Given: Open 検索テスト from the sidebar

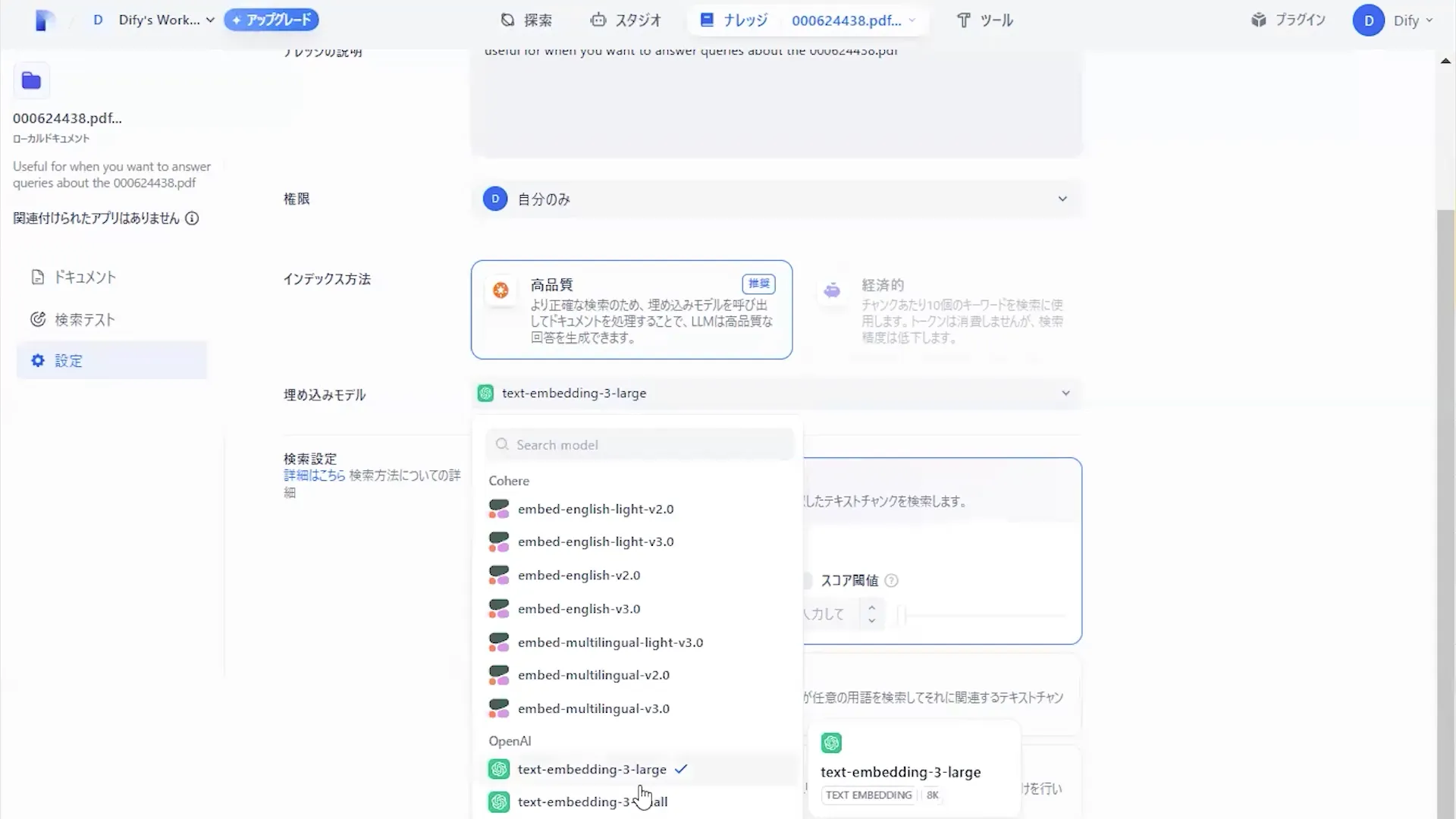Looking at the screenshot, I should point(84,320).
